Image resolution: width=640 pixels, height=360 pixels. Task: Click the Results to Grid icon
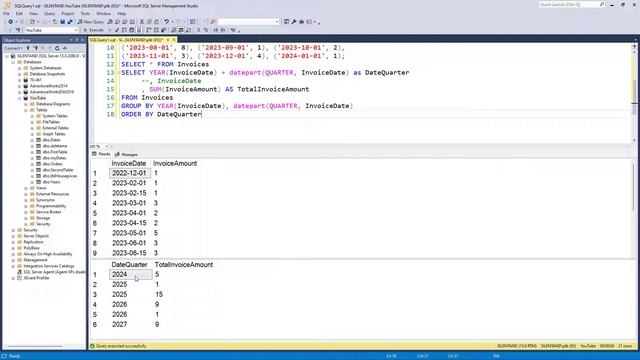[180, 30]
